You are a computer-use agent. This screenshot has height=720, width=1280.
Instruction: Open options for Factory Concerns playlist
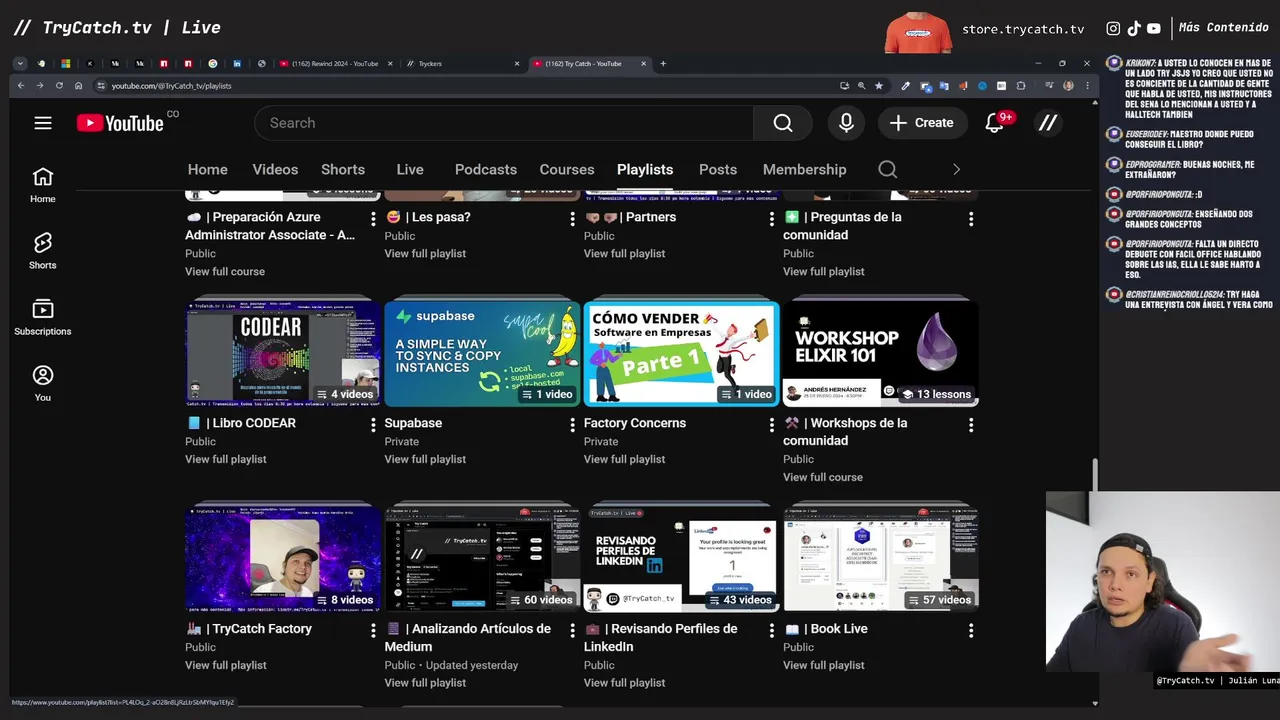771,424
